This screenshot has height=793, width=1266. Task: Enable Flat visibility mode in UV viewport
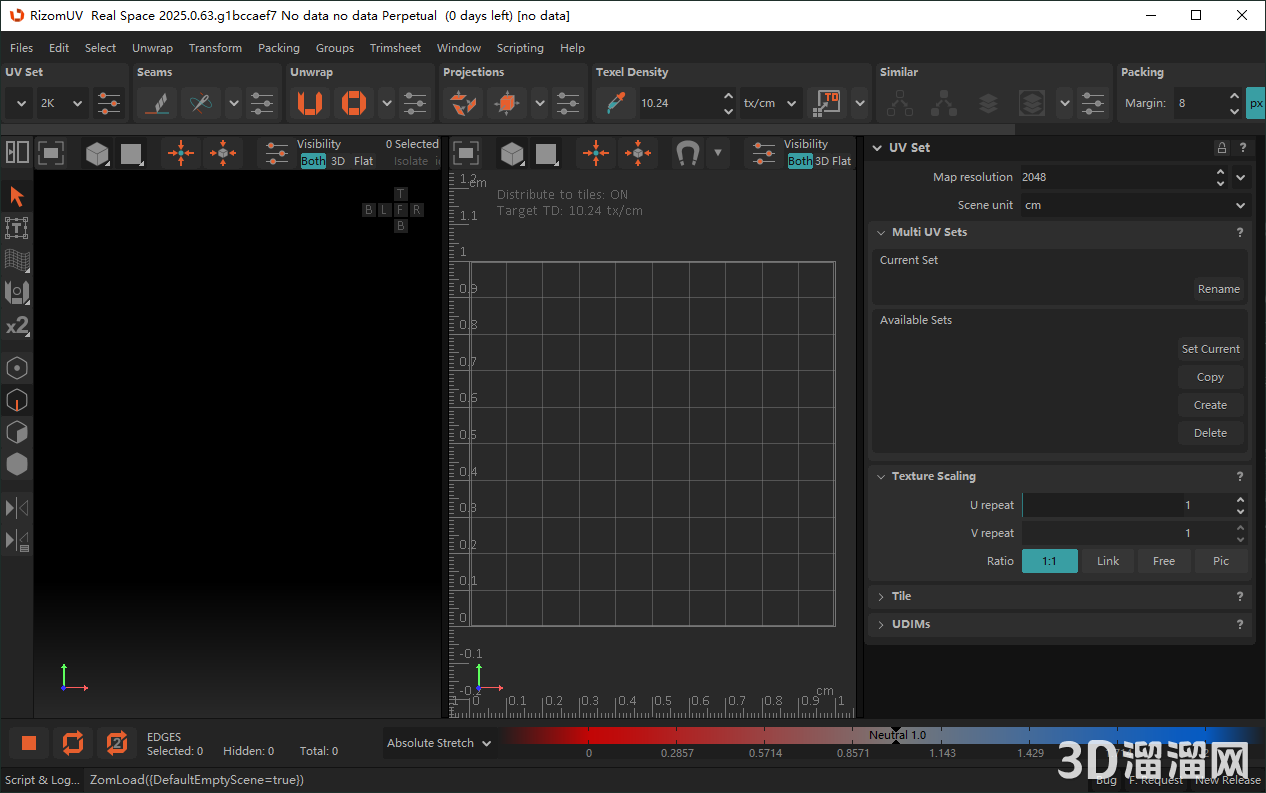tap(841, 161)
